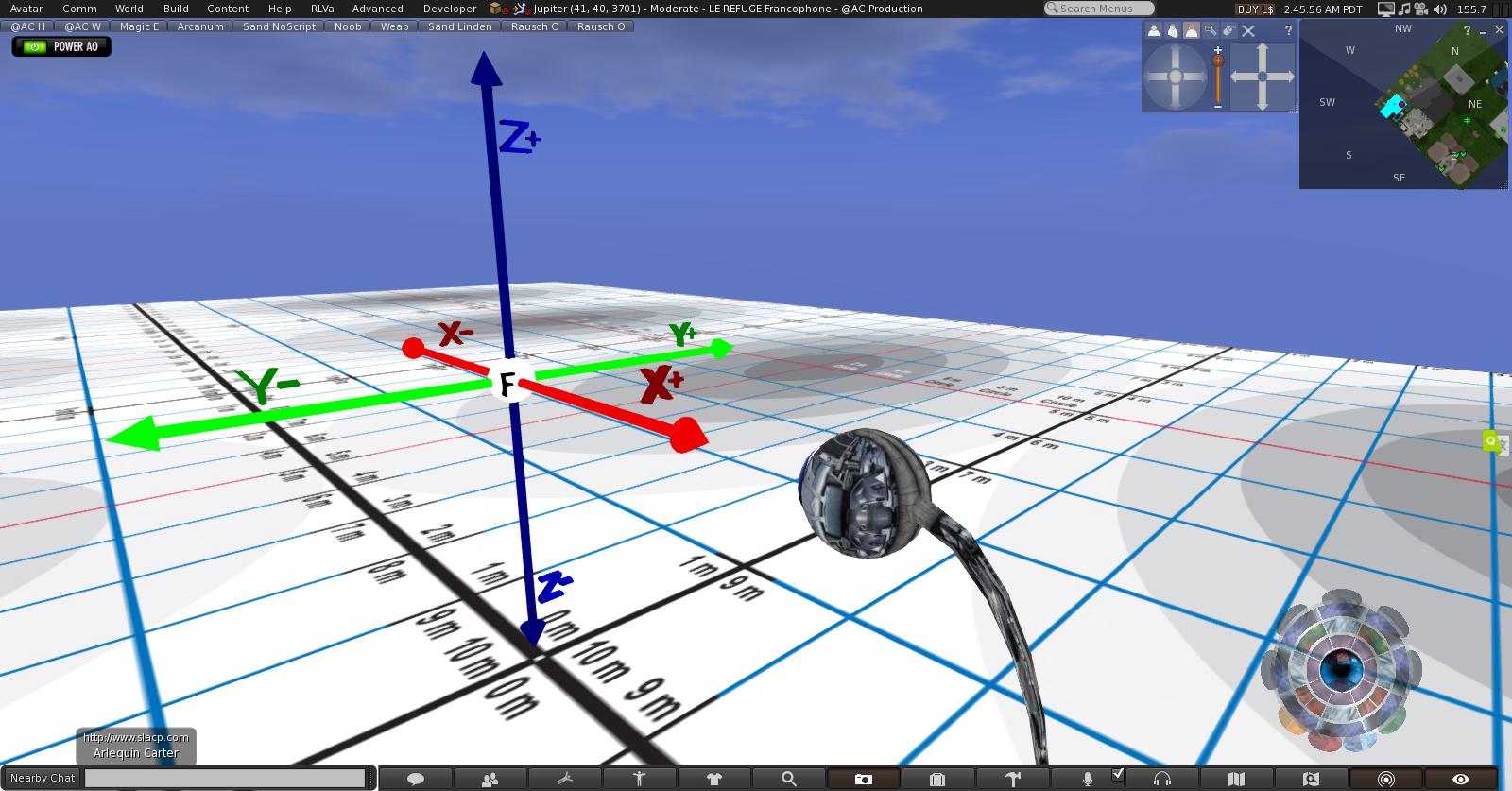Open the People panel icon
This screenshot has width=1512, height=791.
[490, 780]
